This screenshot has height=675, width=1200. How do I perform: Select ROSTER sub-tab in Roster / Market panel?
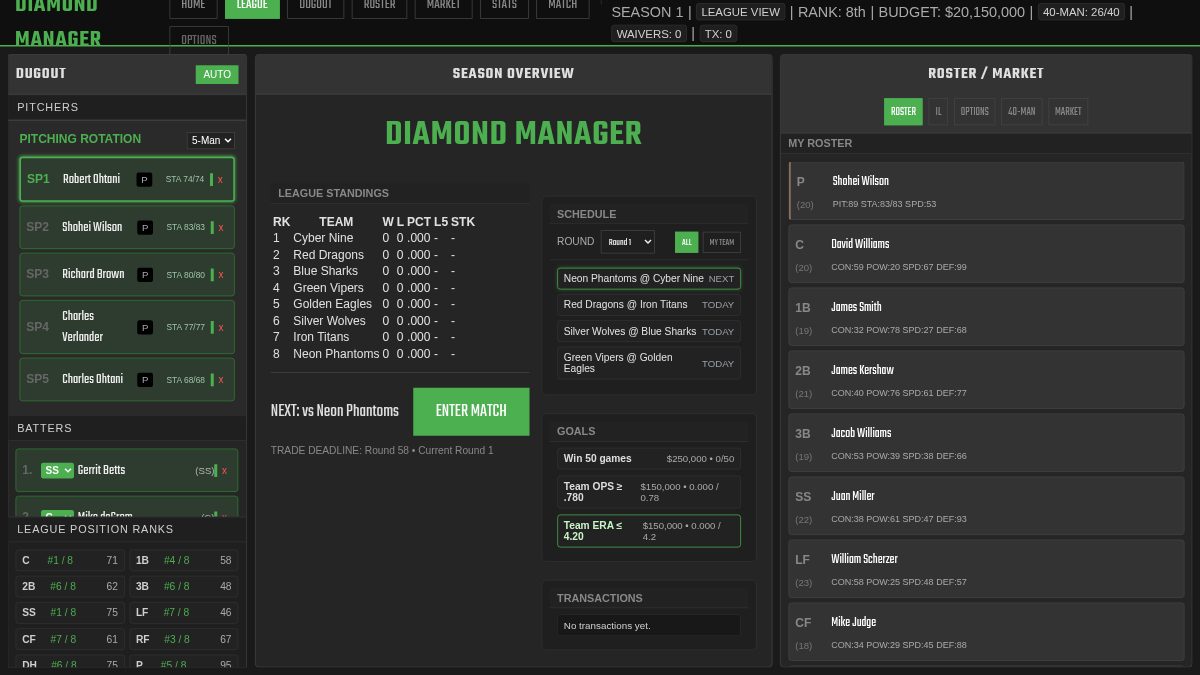click(903, 112)
